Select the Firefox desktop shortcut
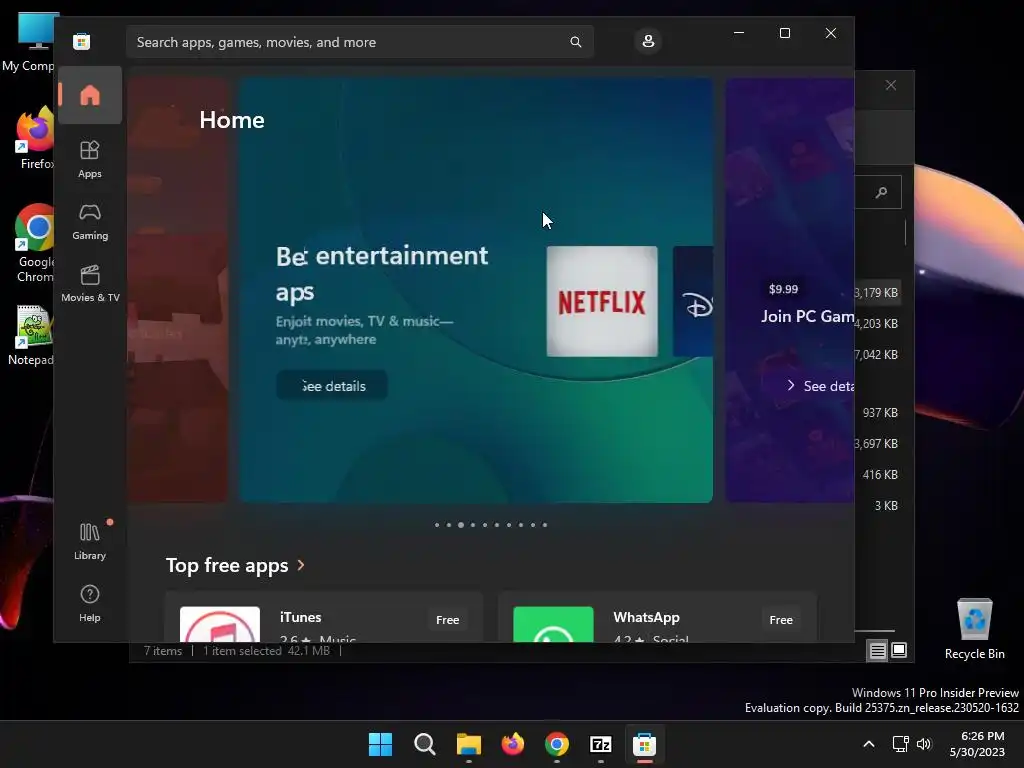Viewport: 1024px width, 768px height. (x=34, y=138)
